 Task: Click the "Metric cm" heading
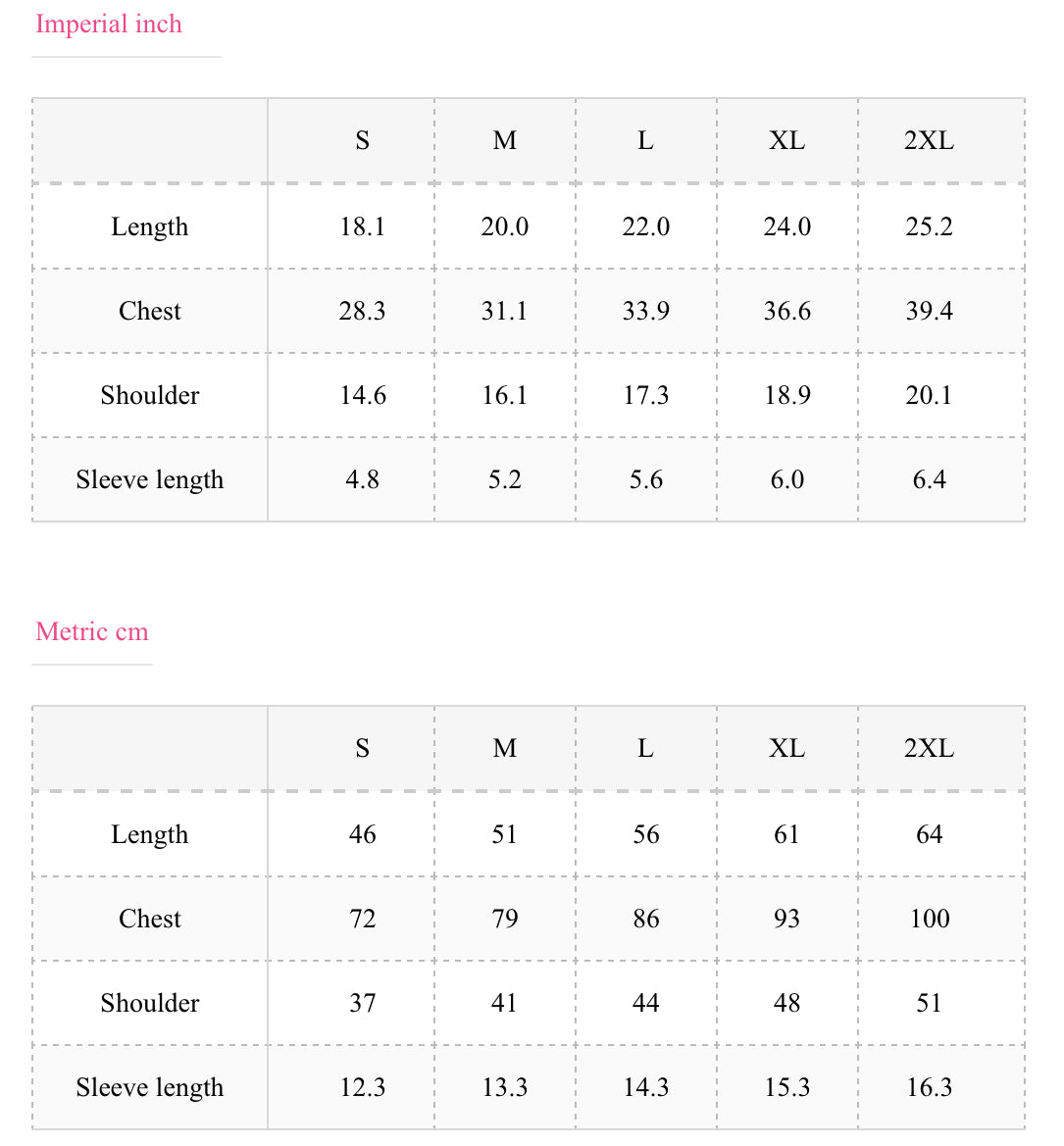click(x=92, y=632)
